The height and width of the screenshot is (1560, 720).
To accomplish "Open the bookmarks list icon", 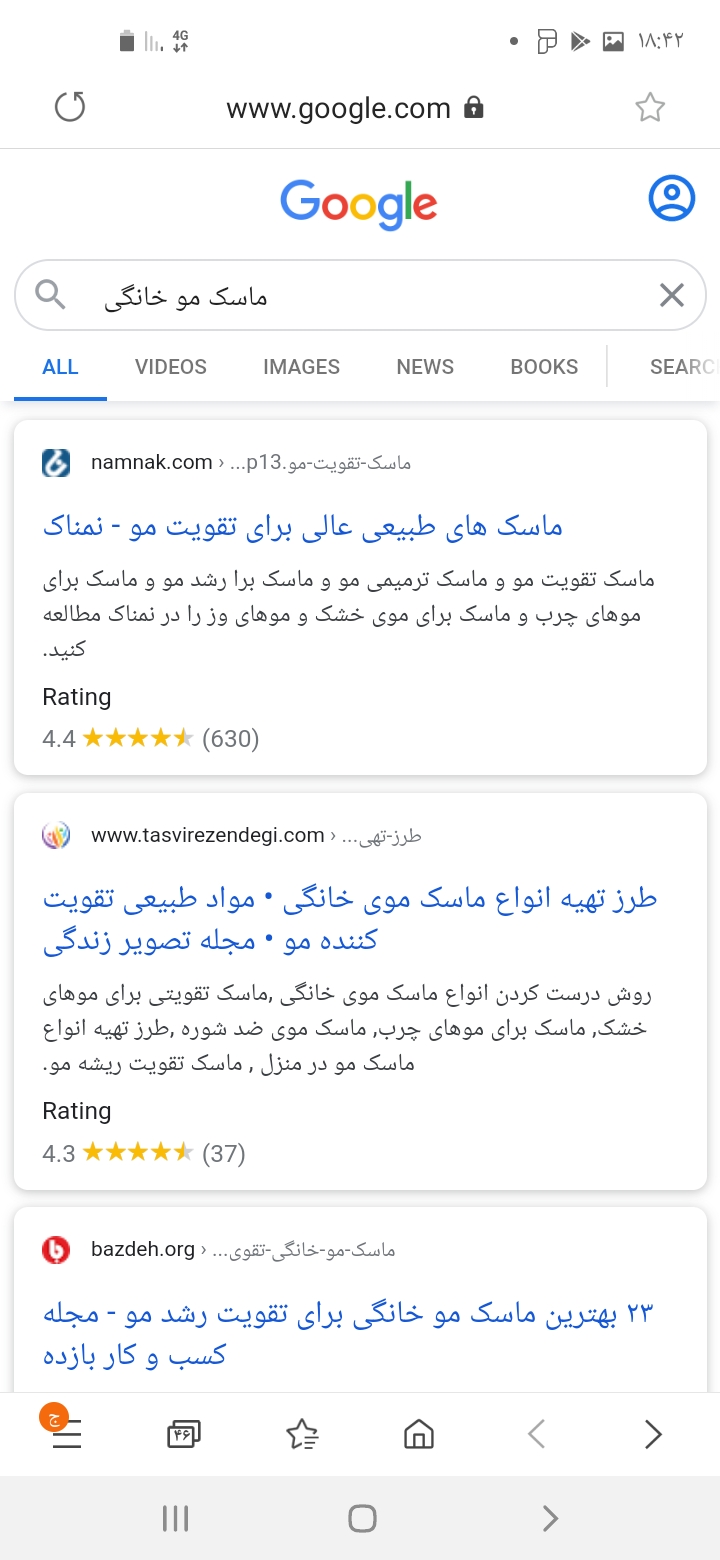I will click(302, 1435).
